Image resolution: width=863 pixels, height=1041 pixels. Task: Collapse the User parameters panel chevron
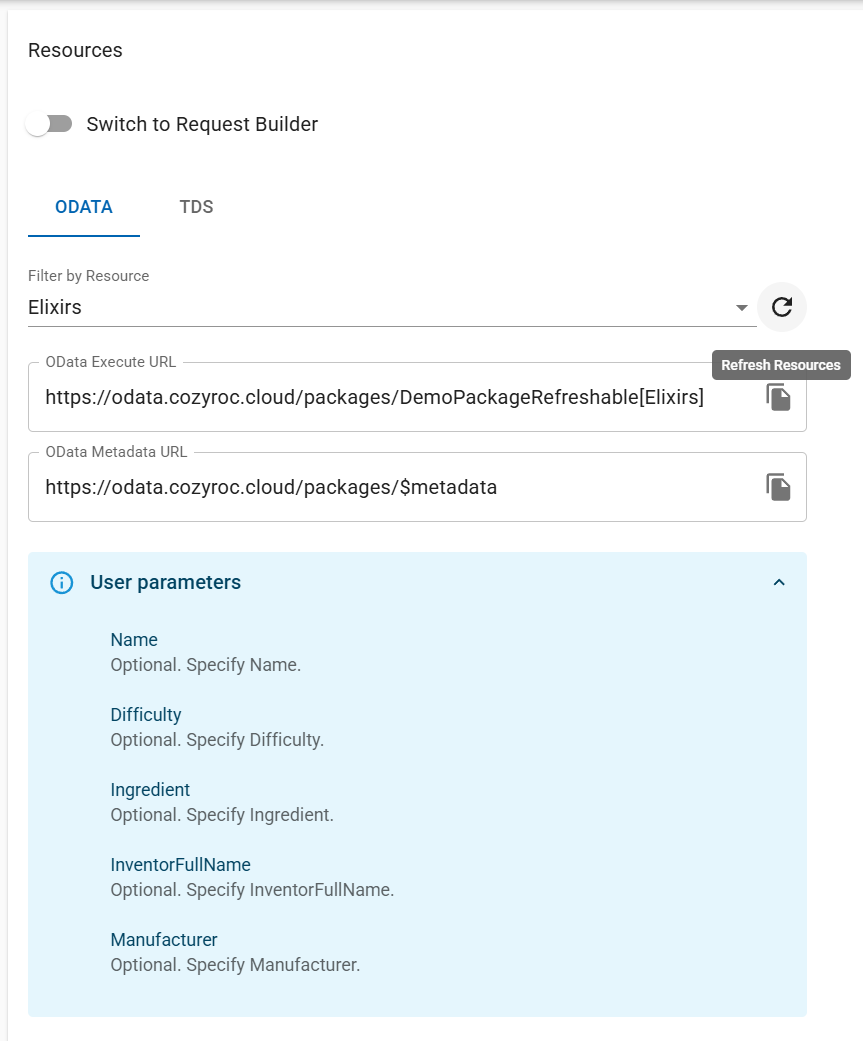click(x=779, y=583)
